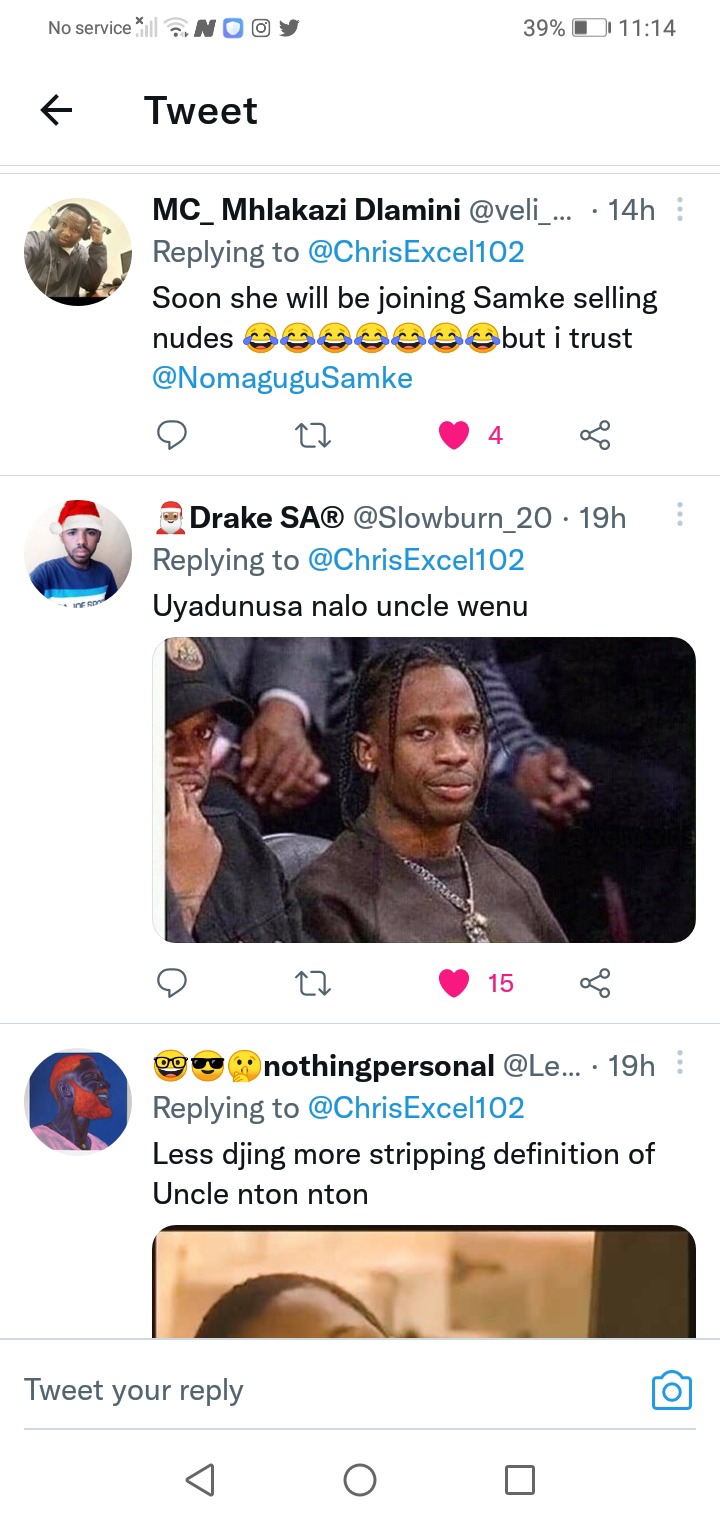The width and height of the screenshot is (720, 1520).
Task: Reply to MC_ Mhlakazi Dlamini's tweet
Action: click(x=172, y=434)
